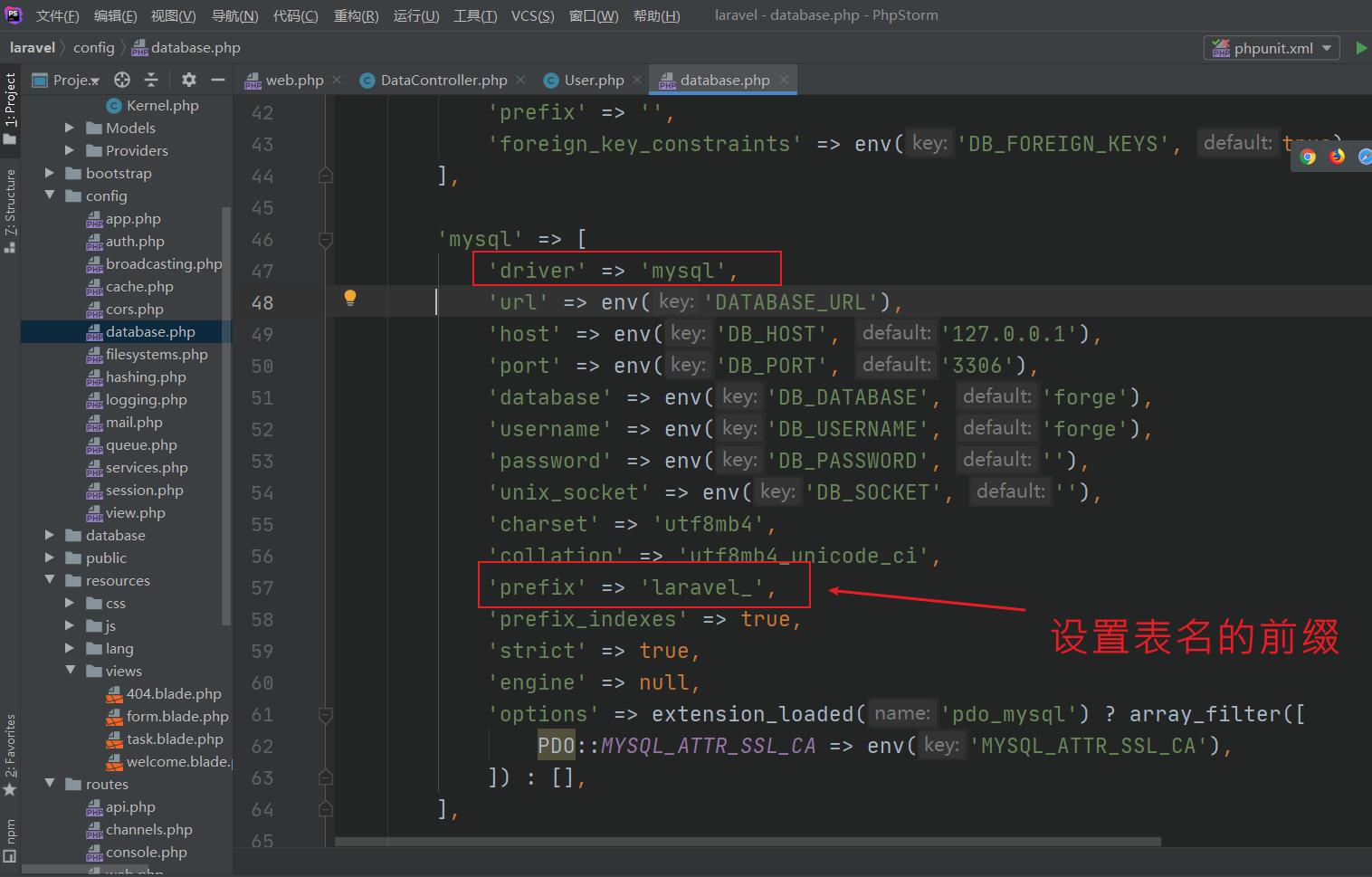Click fold marker at line 44 gutter
Viewport: 1372px width, 877px height.
[326, 176]
